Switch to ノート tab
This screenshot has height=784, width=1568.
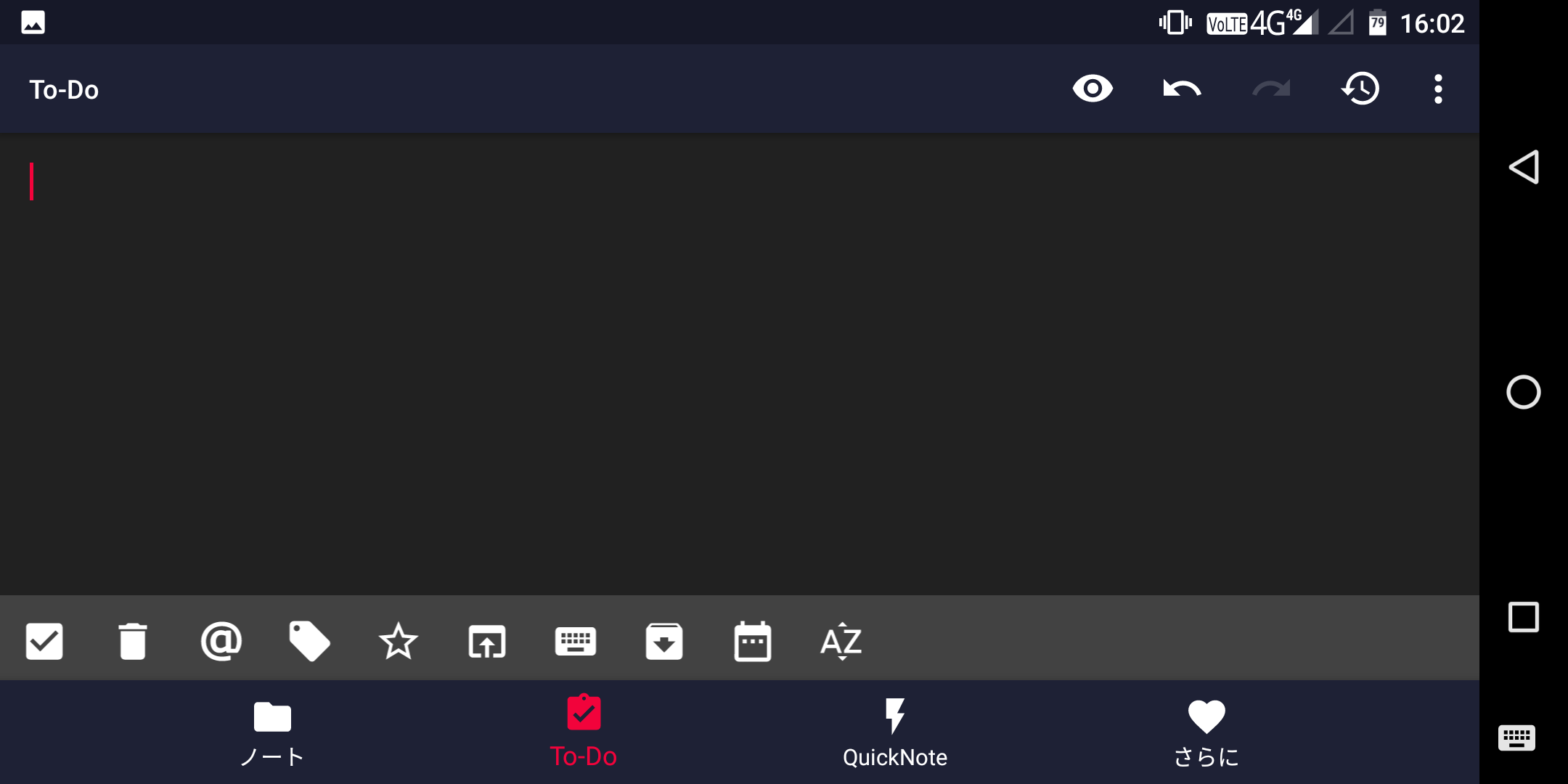[272, 733]
